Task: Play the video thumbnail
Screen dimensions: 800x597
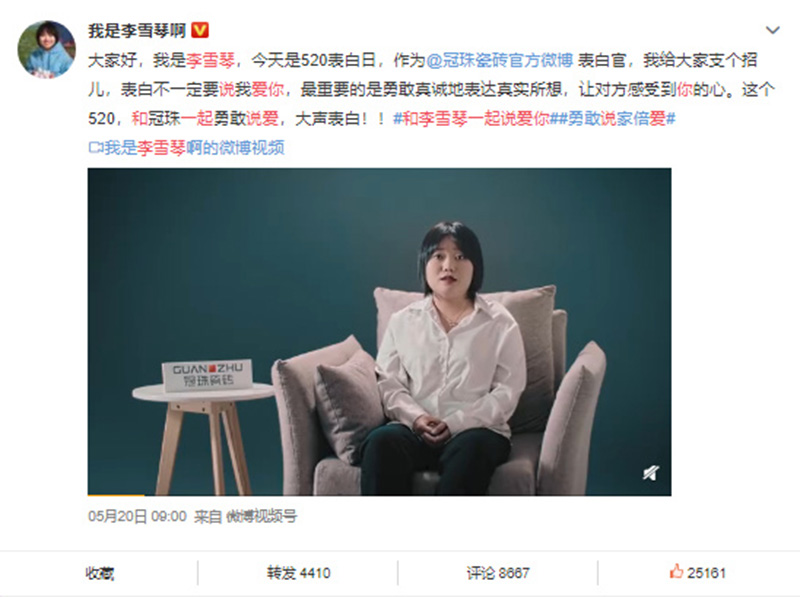Action: (379, 332)
